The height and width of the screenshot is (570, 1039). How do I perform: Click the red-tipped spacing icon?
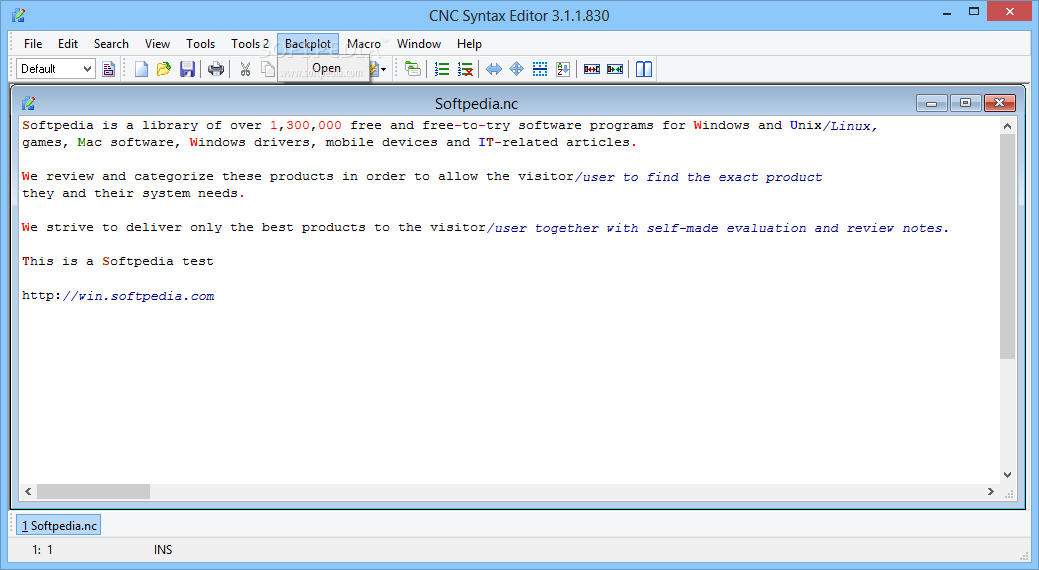(x=592, y=69)
